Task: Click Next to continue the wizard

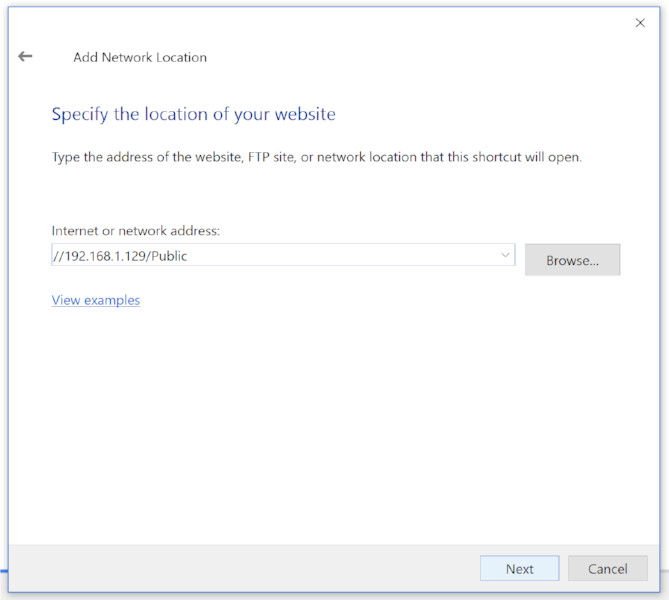Action: (x=519, y=569)
